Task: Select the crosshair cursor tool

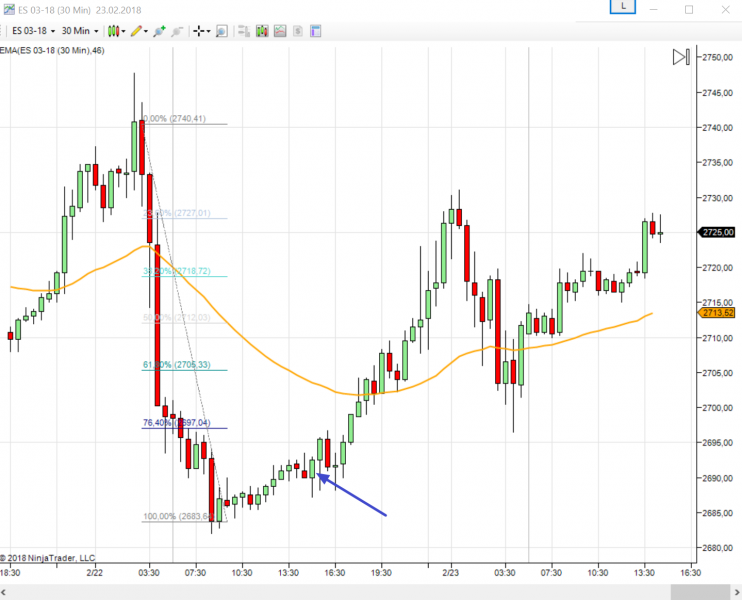Action: click(x=199, y=31)
